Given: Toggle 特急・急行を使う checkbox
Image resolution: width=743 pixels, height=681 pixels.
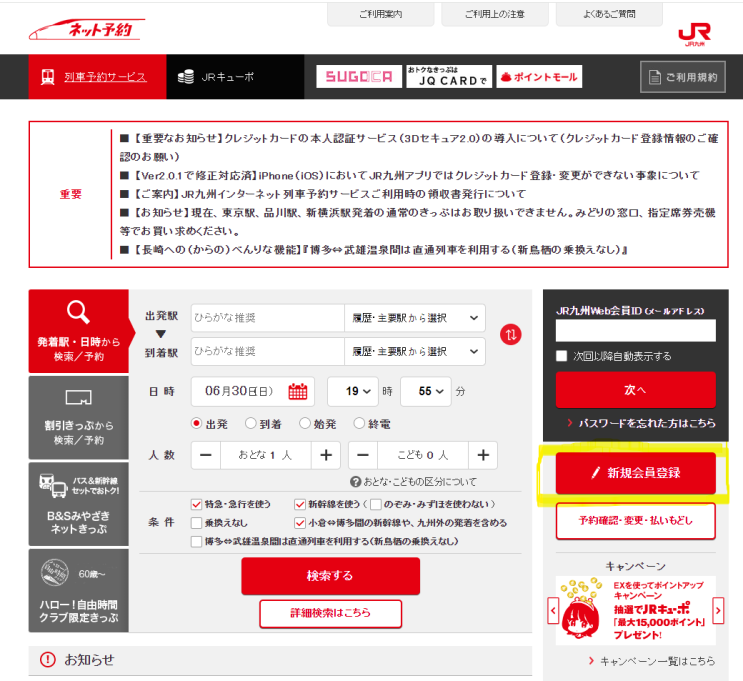Looking at the screenshot, I should [x=196, y=504].
